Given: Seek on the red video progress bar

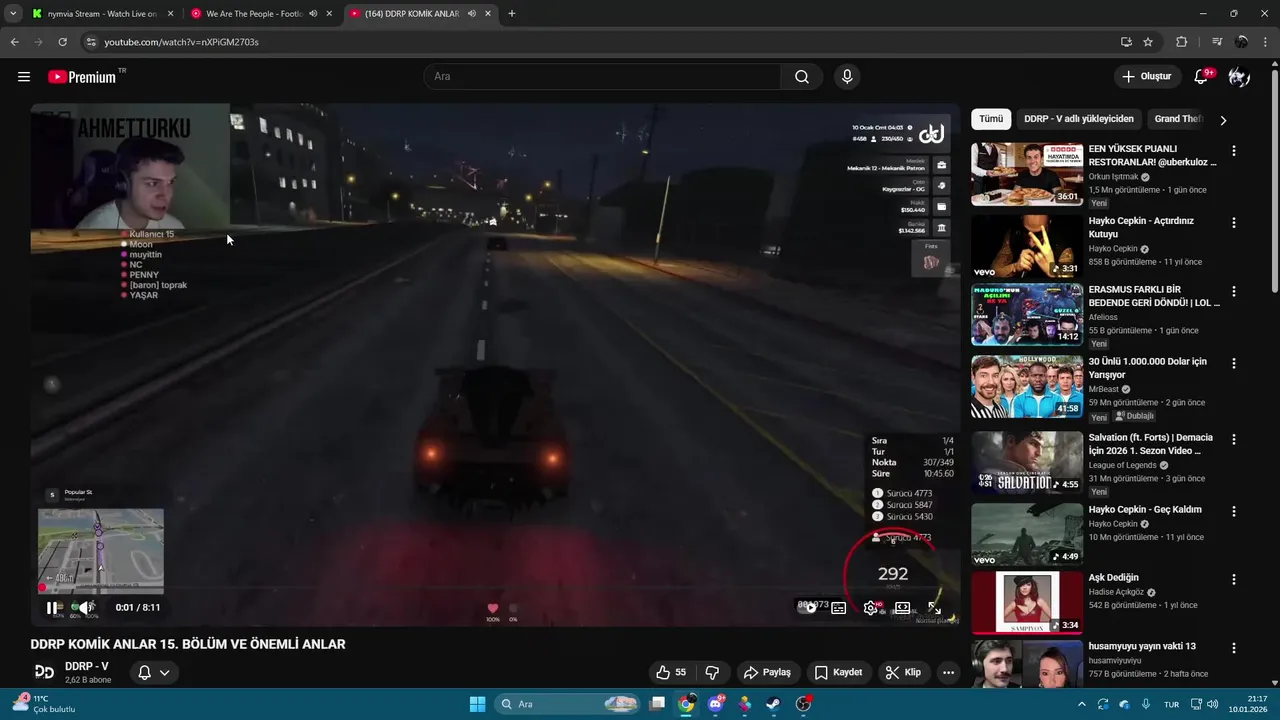Looking at the screenshot, I should 495,588.
